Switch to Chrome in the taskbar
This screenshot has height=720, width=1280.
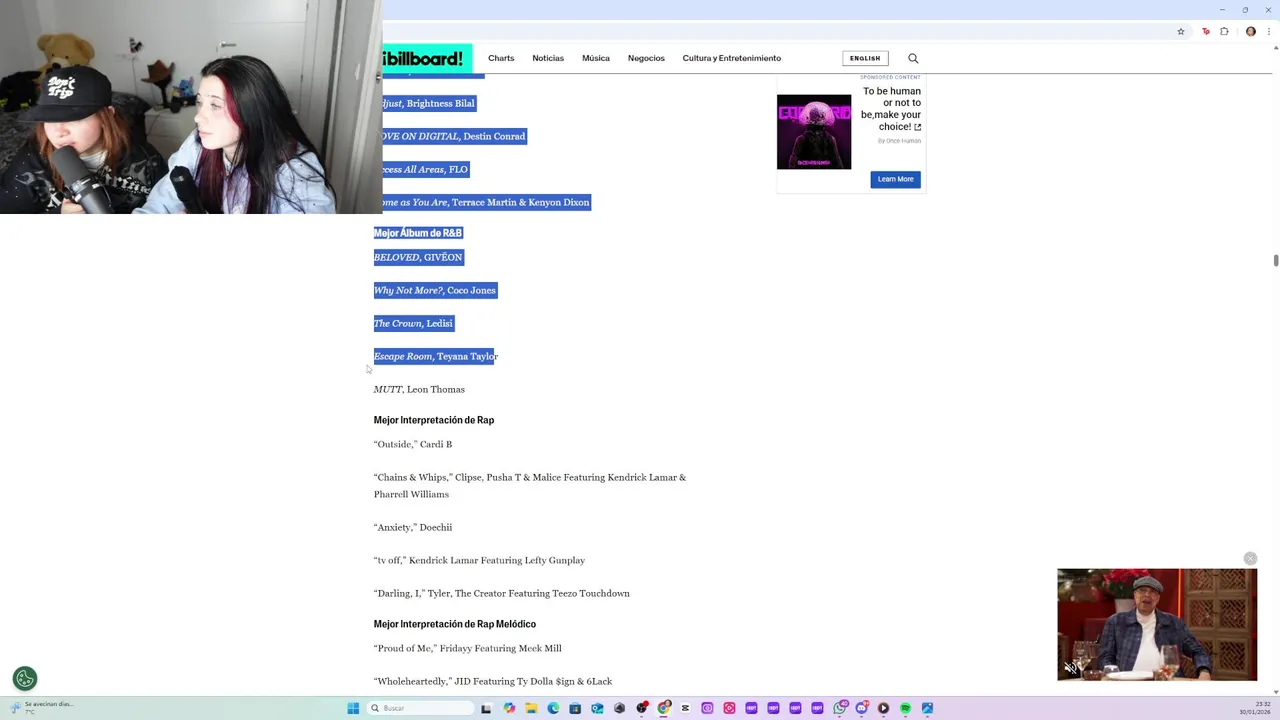click(663, 708)
